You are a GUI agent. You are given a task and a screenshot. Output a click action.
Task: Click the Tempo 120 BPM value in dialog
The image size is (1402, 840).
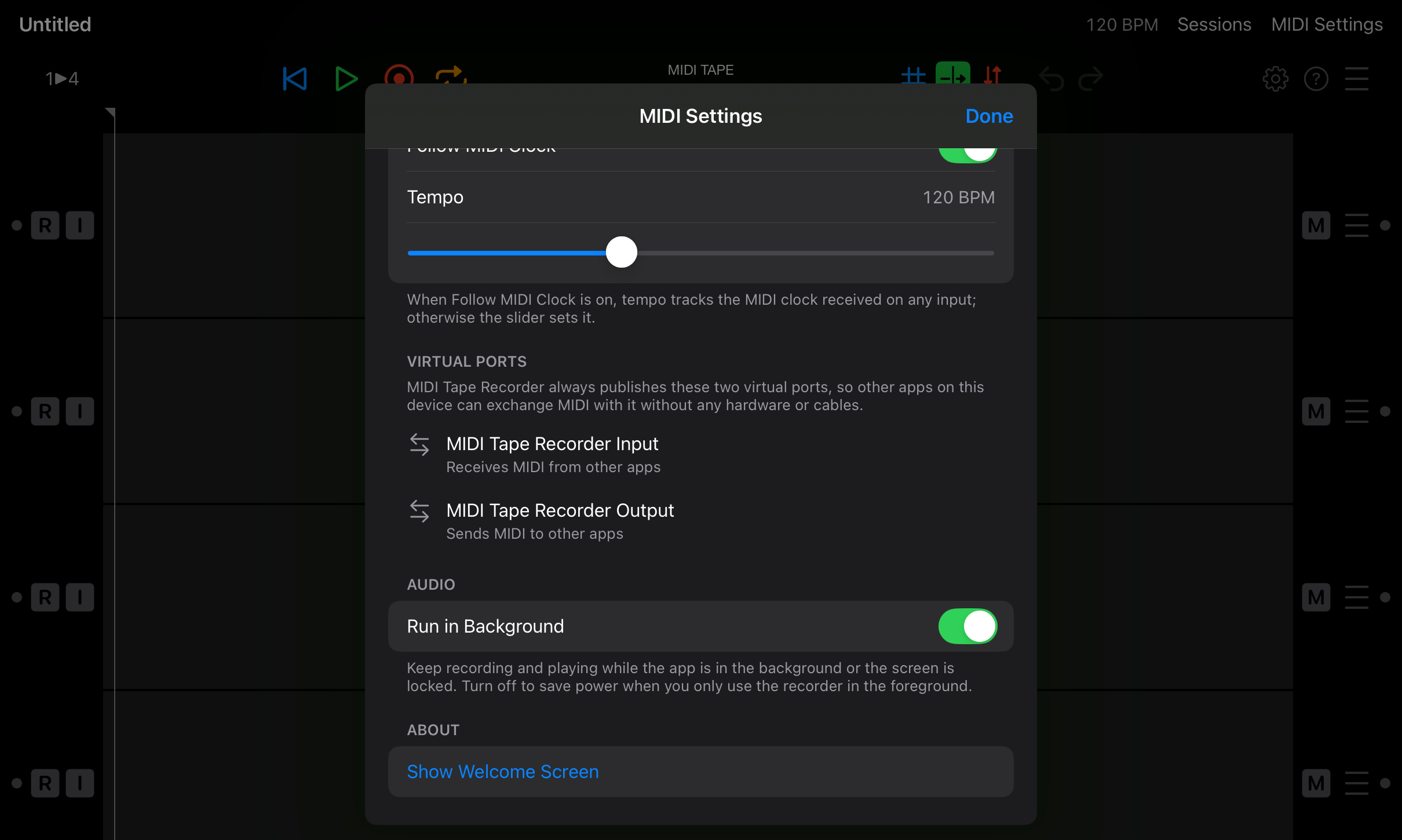tap(958, 198)
